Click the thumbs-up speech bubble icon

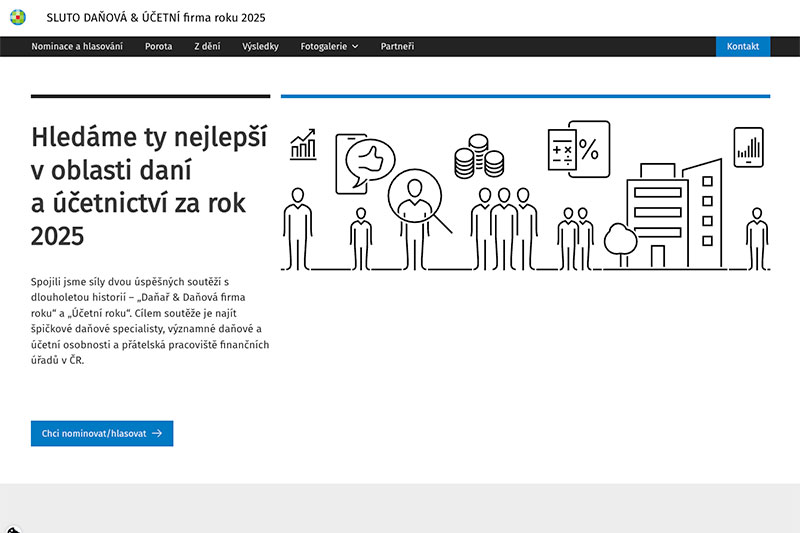pos(365,160)
